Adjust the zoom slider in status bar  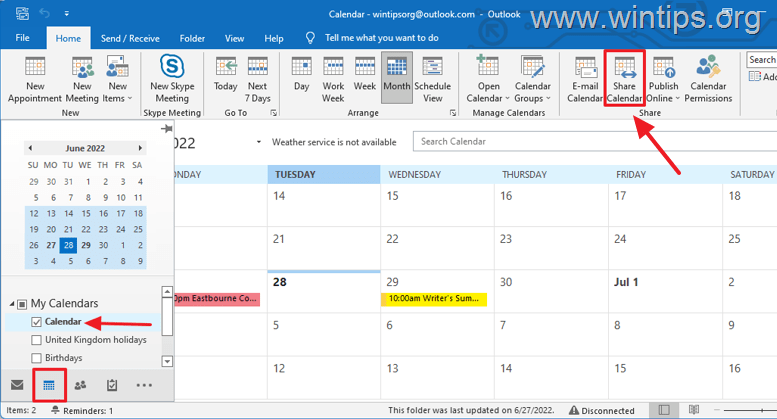750,410
